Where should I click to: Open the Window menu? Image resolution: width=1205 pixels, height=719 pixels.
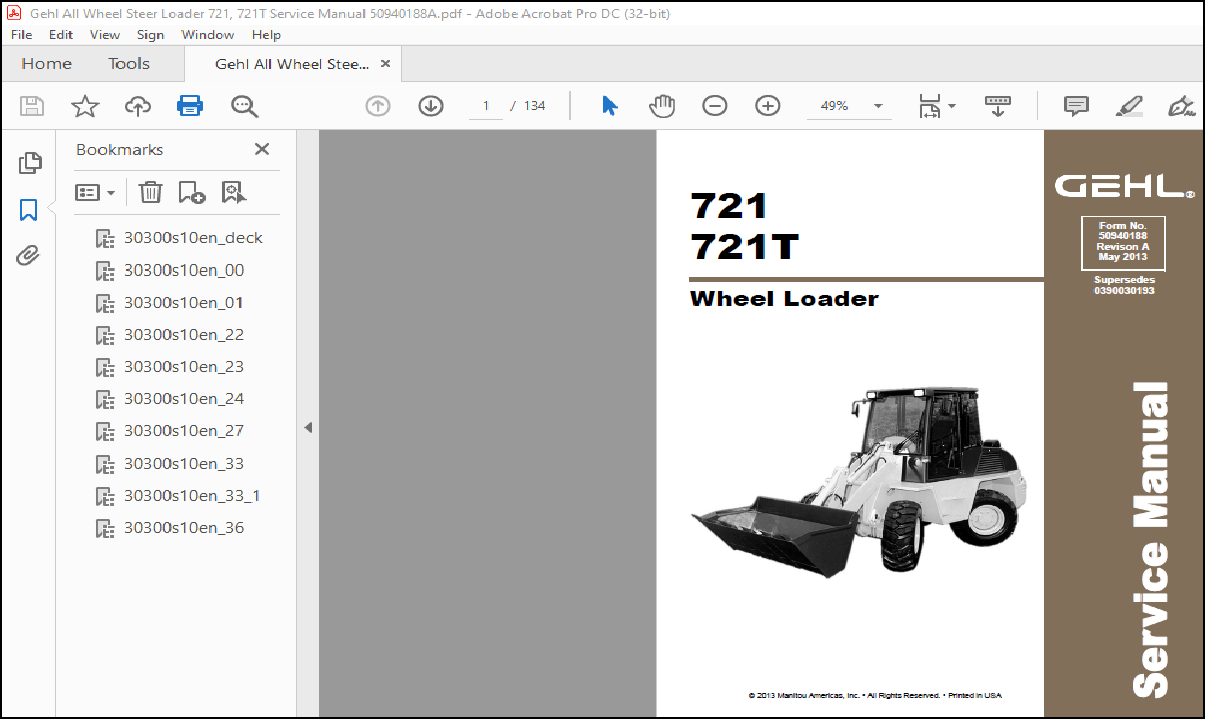pos(208,34)
